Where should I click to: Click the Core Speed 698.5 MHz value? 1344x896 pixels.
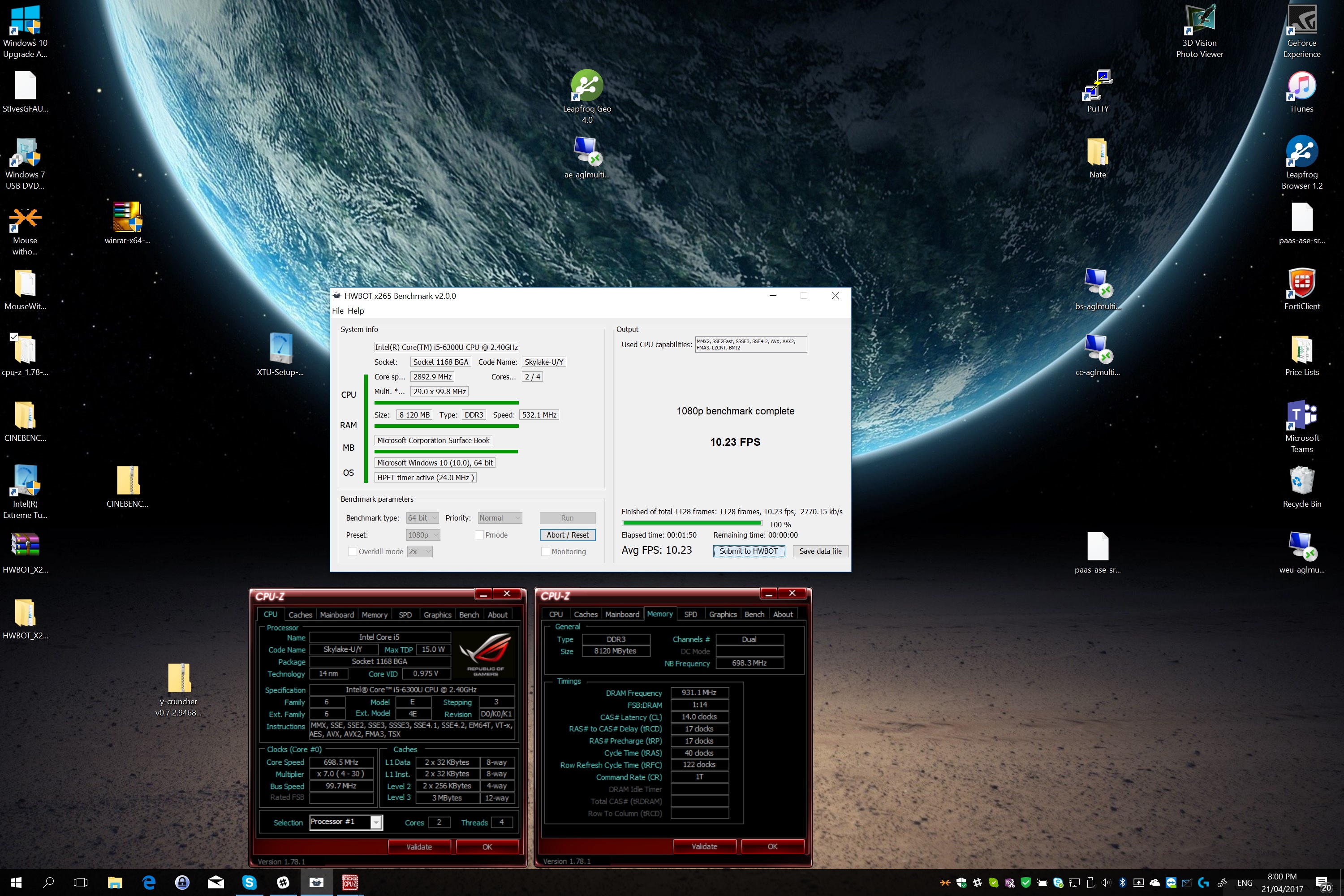[341, 762]
